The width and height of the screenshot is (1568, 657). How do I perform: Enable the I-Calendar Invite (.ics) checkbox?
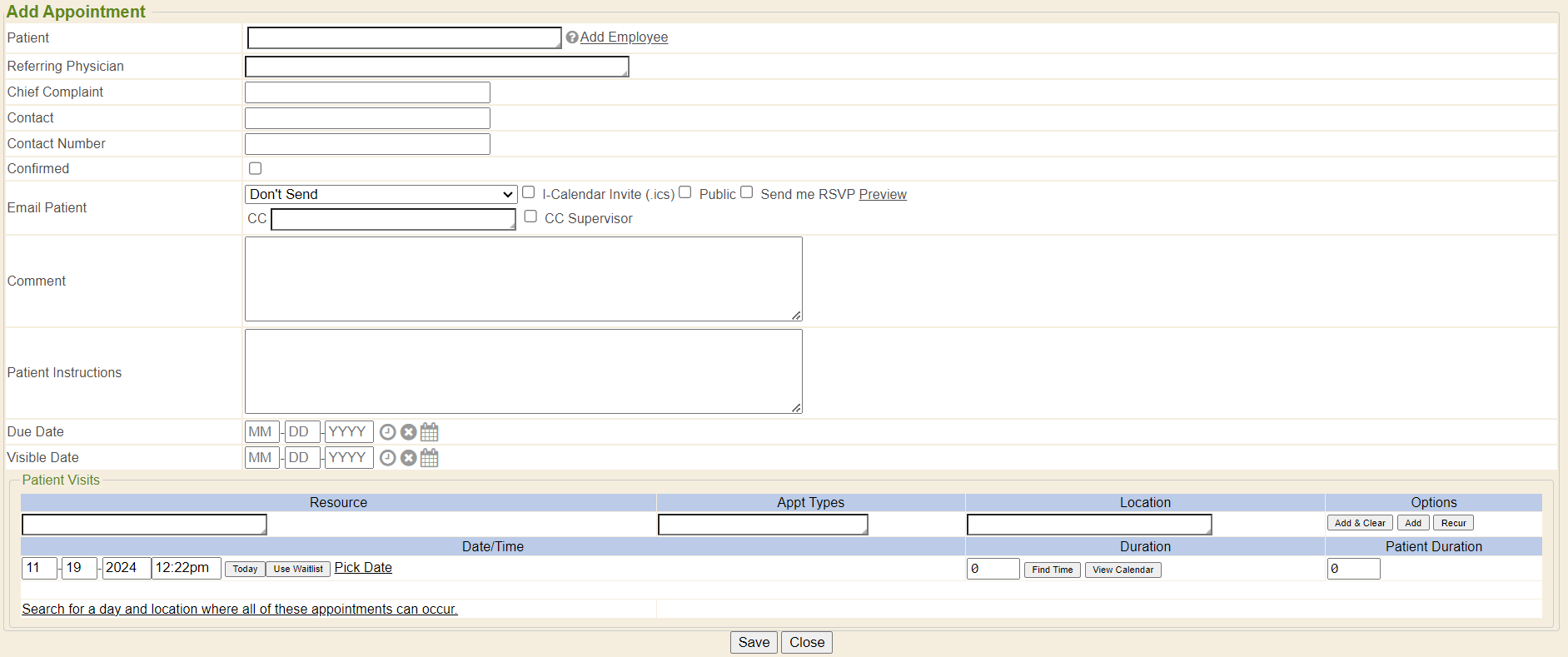528,192
